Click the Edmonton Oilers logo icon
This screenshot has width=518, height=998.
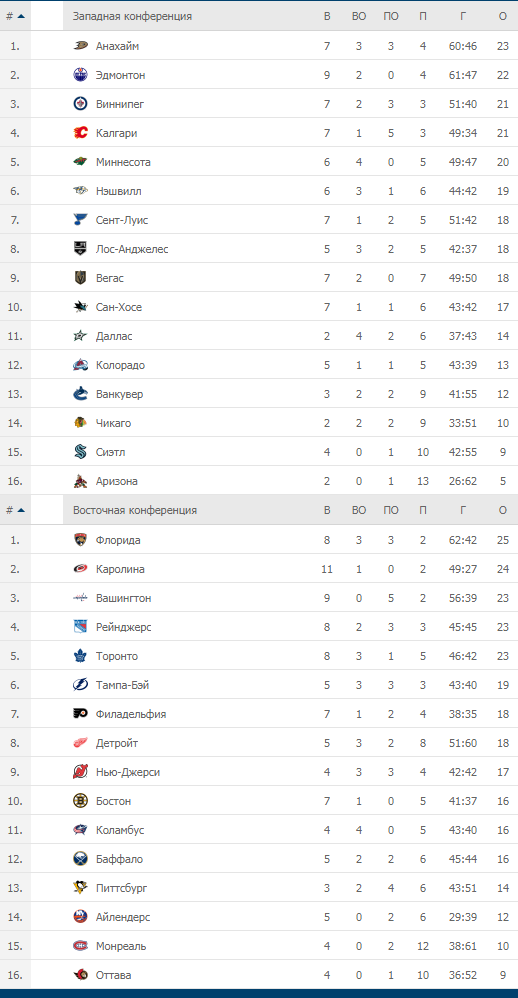[x=80, y=75]
